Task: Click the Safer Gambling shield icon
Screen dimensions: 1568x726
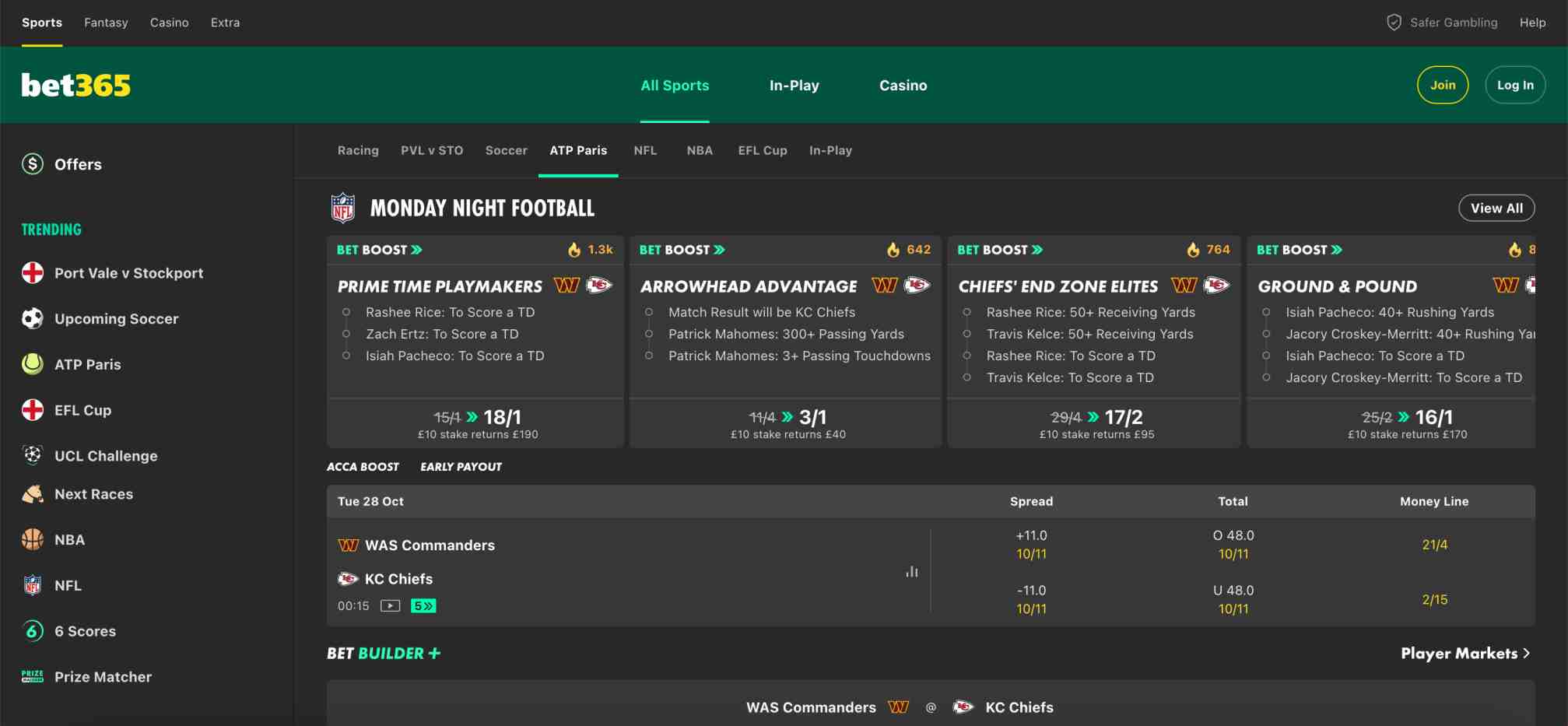Action: coord(1394,23)
